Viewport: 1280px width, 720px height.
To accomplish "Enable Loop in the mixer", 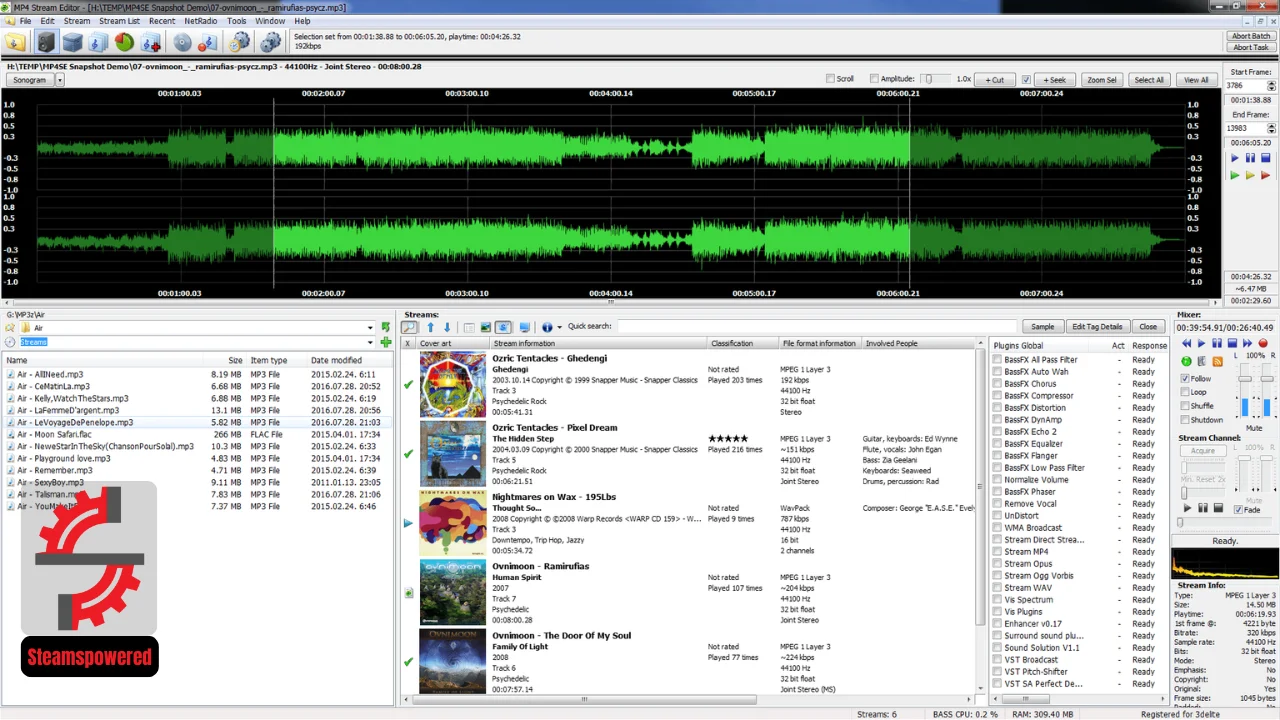I will click(1185, 392).
